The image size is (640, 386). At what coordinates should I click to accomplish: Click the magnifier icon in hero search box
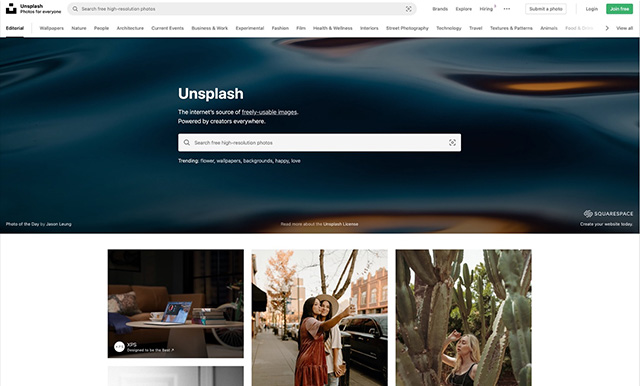[x=187, y=143]
